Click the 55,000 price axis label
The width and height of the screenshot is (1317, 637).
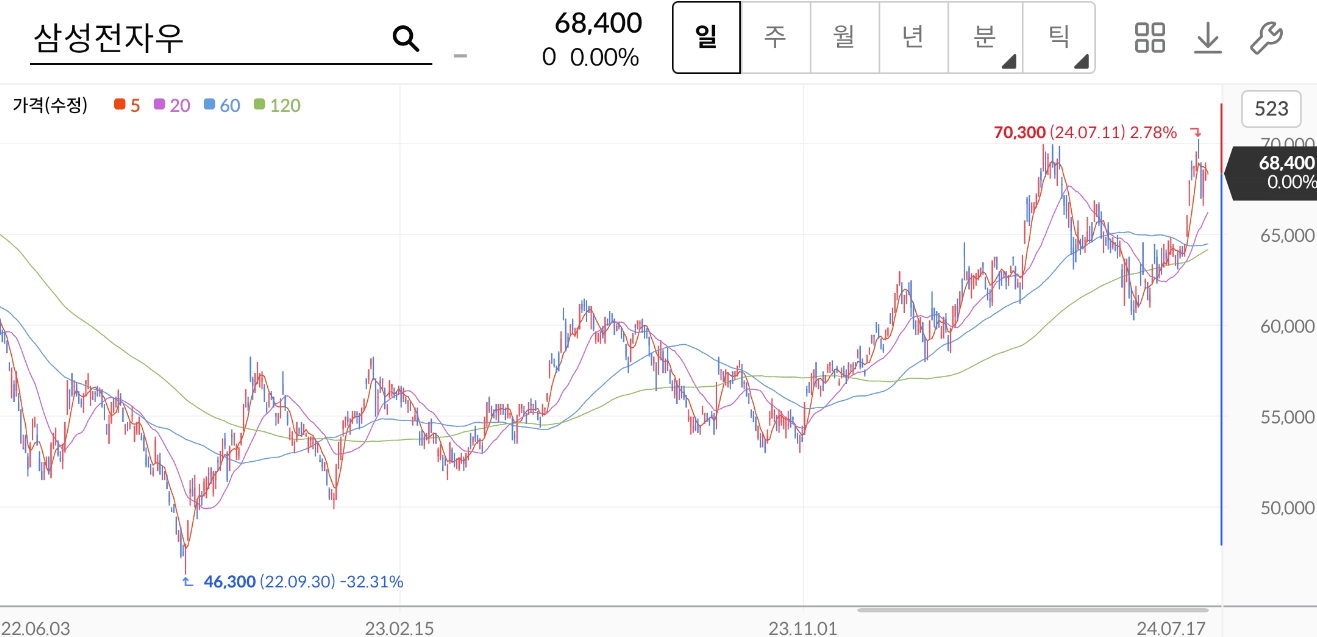pyautogui.click(x=1286, y=417)
